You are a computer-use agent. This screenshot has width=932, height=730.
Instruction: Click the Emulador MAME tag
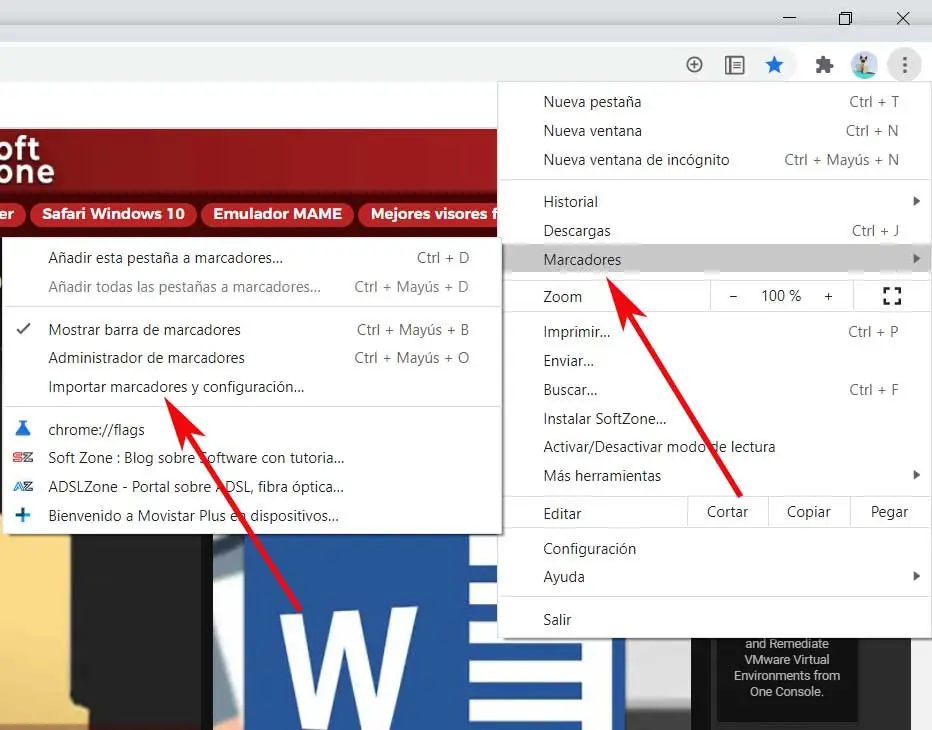tap(278, 214)
